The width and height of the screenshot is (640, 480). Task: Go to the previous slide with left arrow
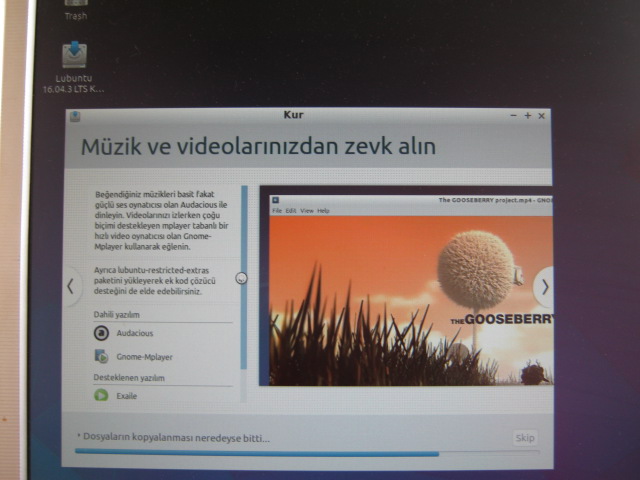click(x=71, y=286)
